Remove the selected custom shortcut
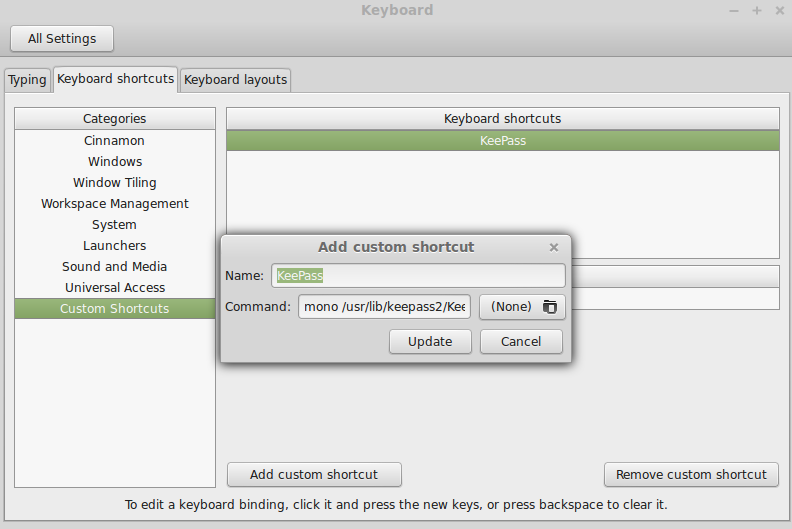The image size is (792, 529). [x=691, y=475]
